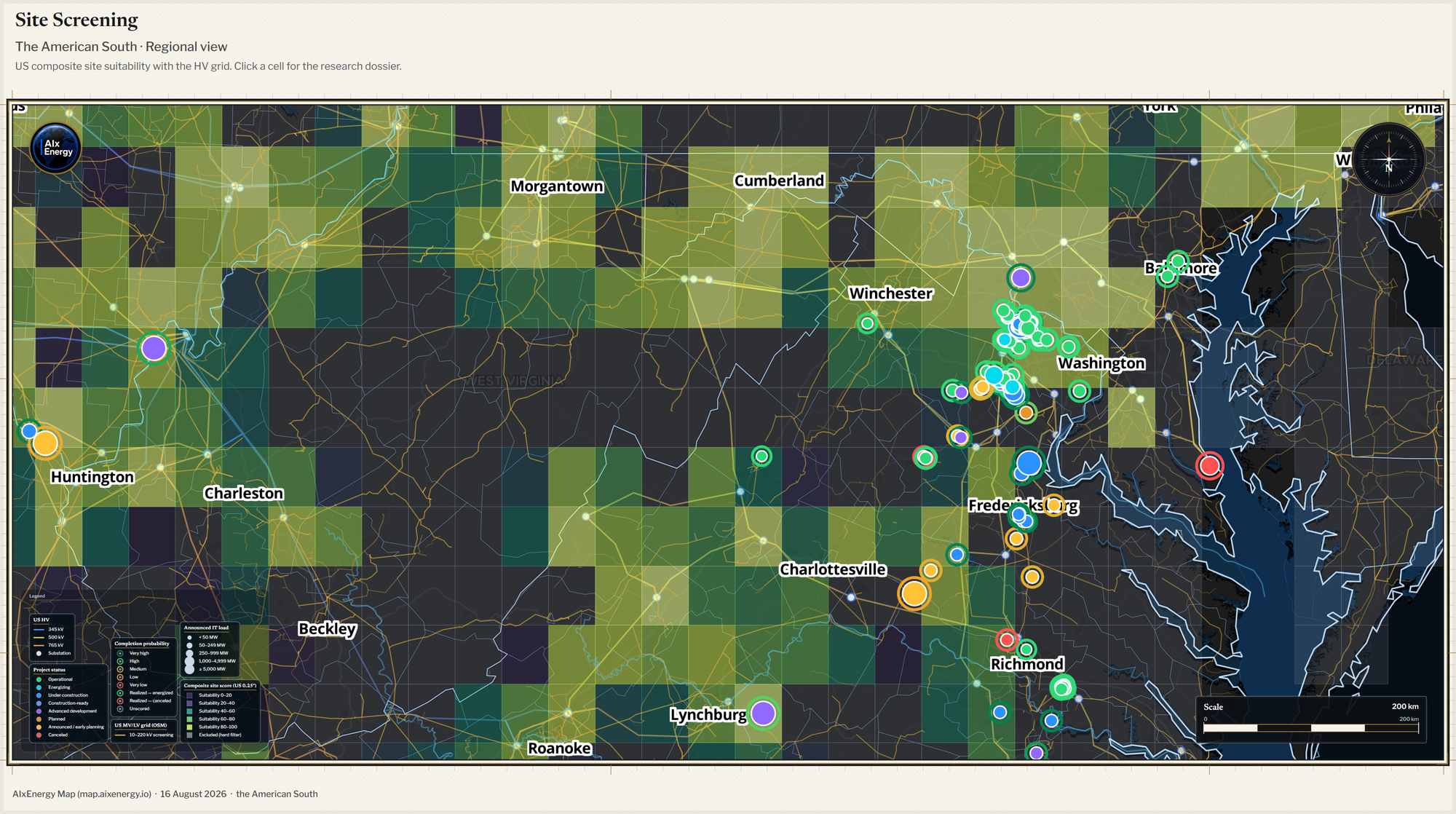Click 'The American South · Regional view' subtitle
The width and height of the screenshot is (1456, 814).
click(x=122, y=47)
